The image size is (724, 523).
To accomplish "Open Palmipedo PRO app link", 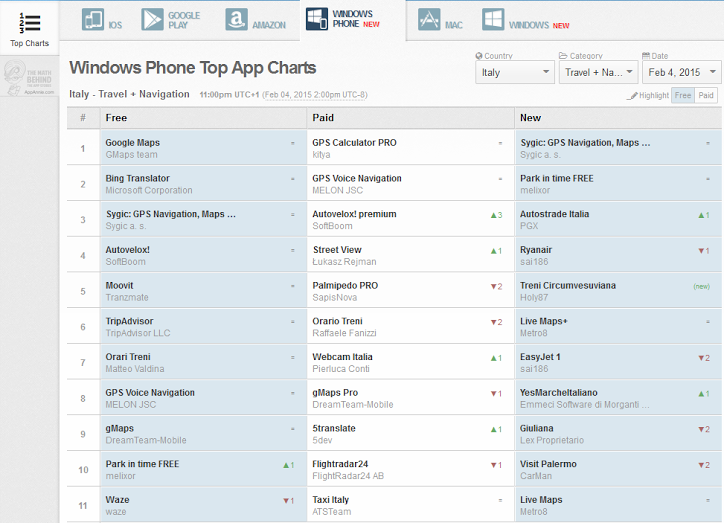I will pyautogui.click(x=345, y=285).
